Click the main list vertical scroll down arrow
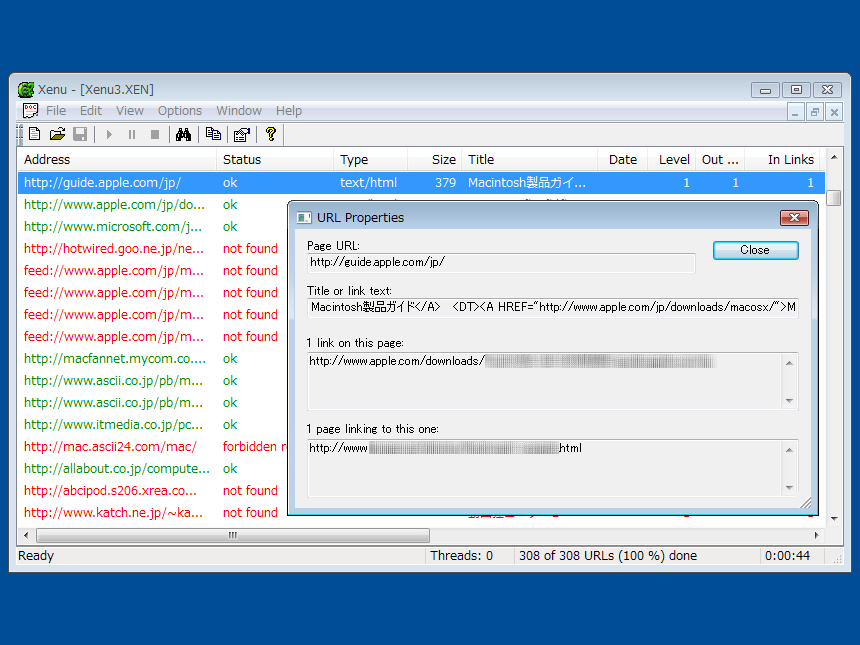This screenshot has height=645, width=860. click(834, 518)
